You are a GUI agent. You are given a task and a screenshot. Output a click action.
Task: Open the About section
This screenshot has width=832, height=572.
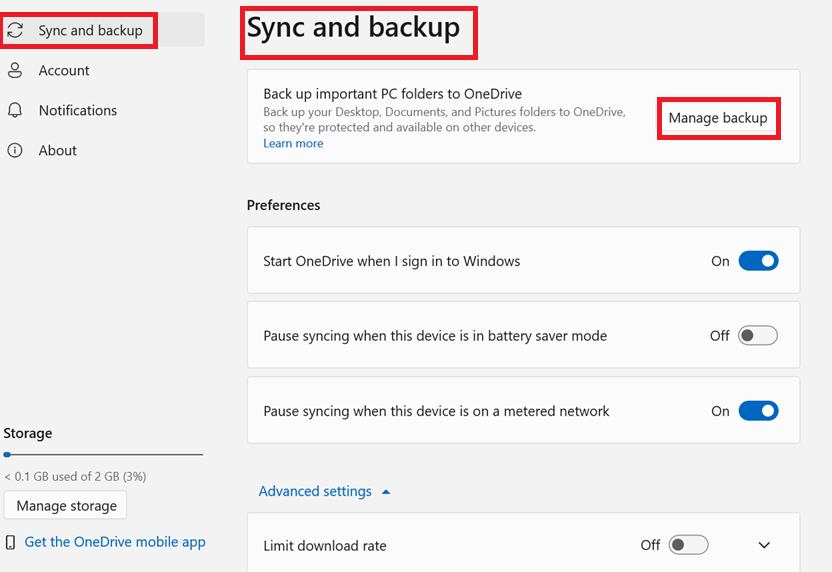tap(57, 151)
